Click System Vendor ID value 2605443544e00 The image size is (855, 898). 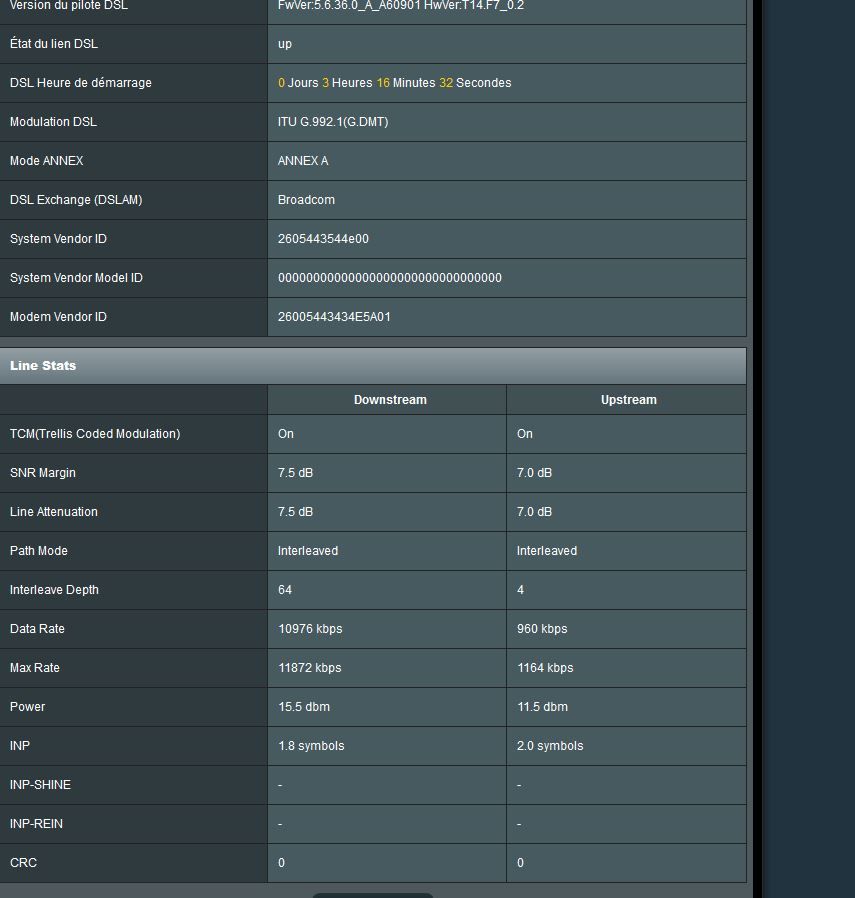323,239
